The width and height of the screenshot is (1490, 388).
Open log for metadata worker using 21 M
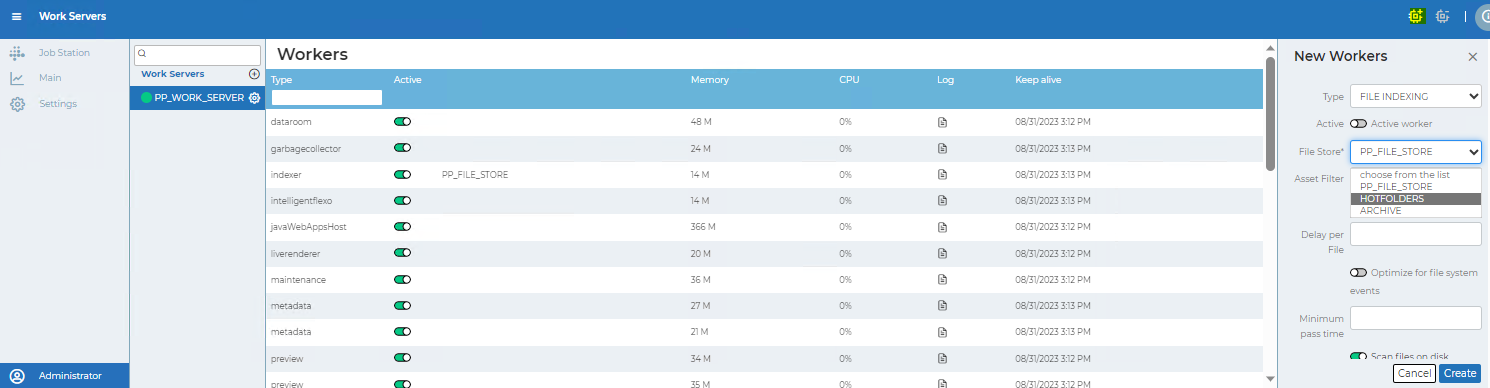(942, 331)
